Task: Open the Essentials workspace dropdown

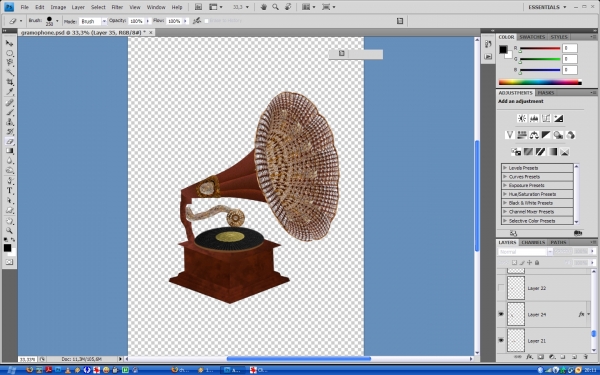Action: click(x=547, y=7)
